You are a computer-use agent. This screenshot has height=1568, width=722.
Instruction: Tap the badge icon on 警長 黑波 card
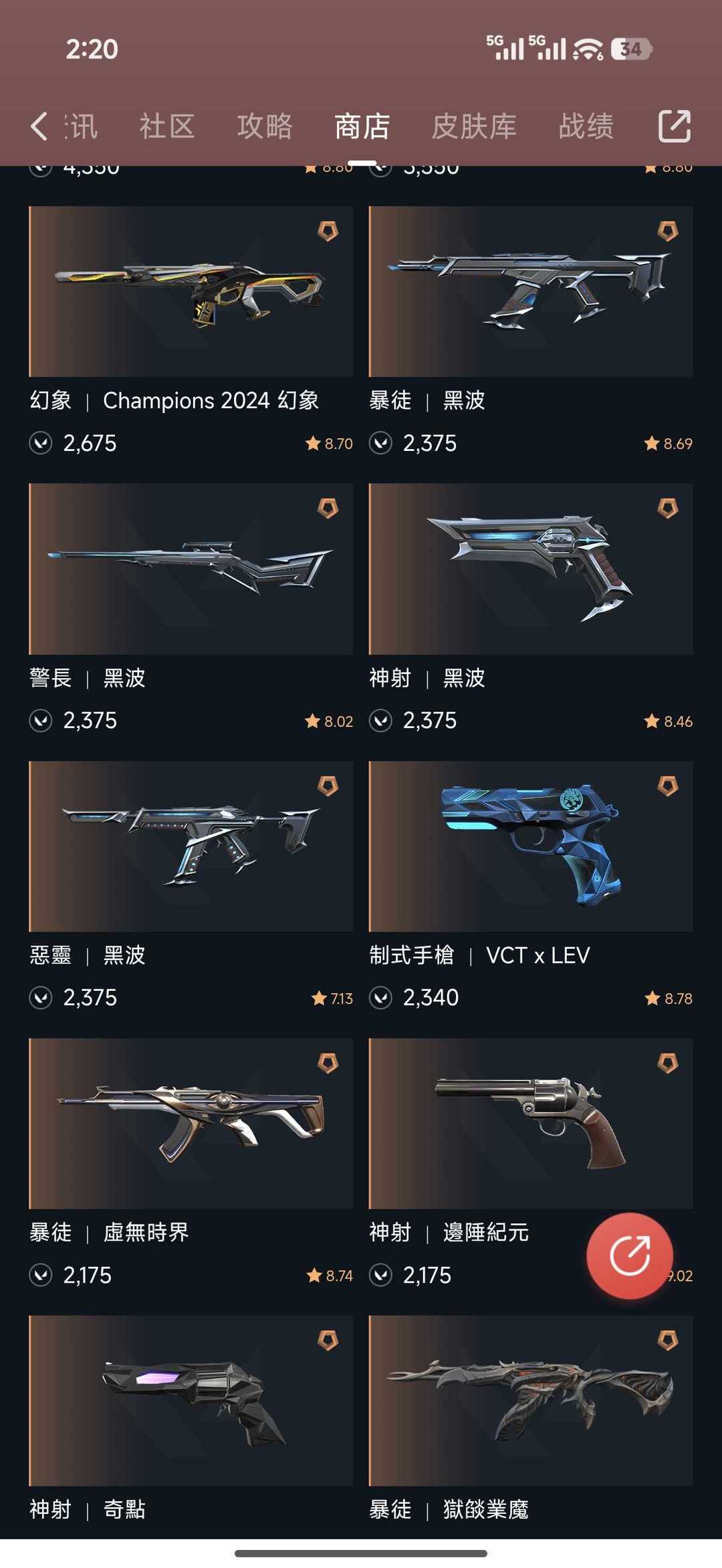tap(328, 508)
